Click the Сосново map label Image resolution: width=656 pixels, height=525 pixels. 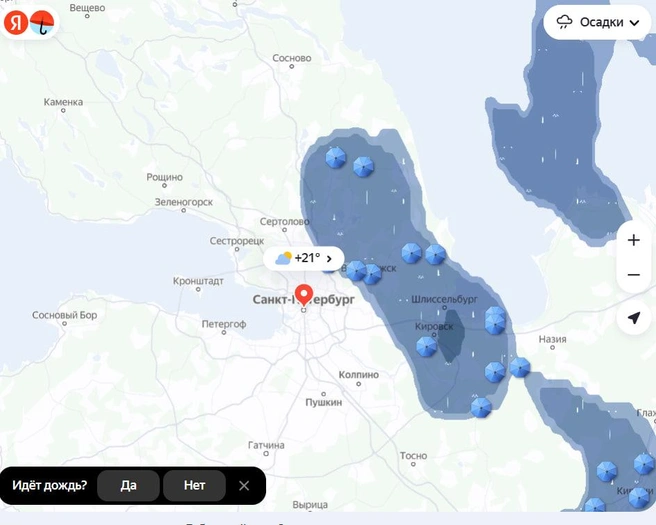pyautogui.click(x=292, y=58)
